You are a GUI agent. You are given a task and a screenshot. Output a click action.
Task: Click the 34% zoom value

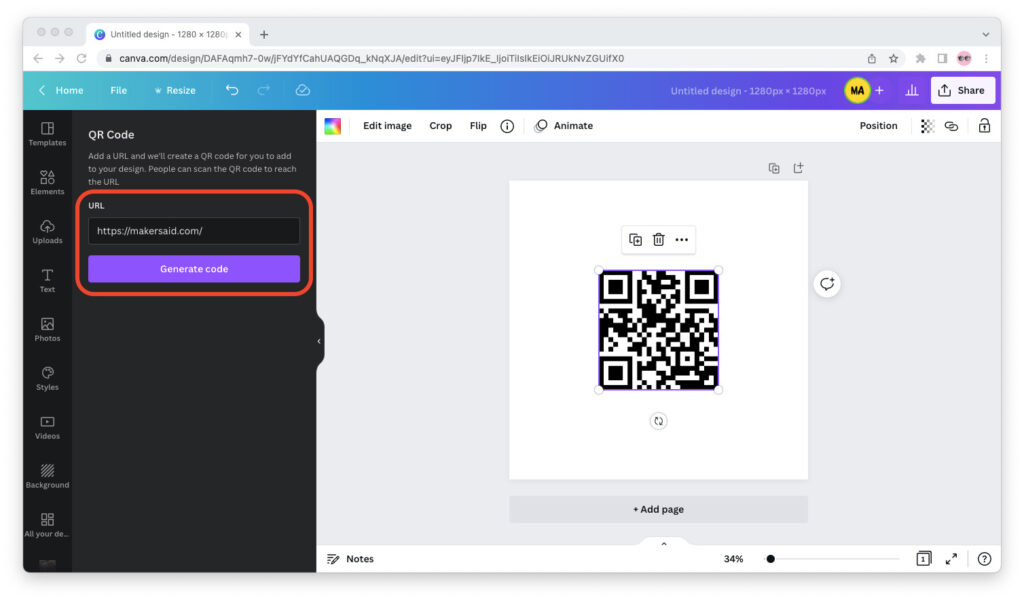point(733,559)
